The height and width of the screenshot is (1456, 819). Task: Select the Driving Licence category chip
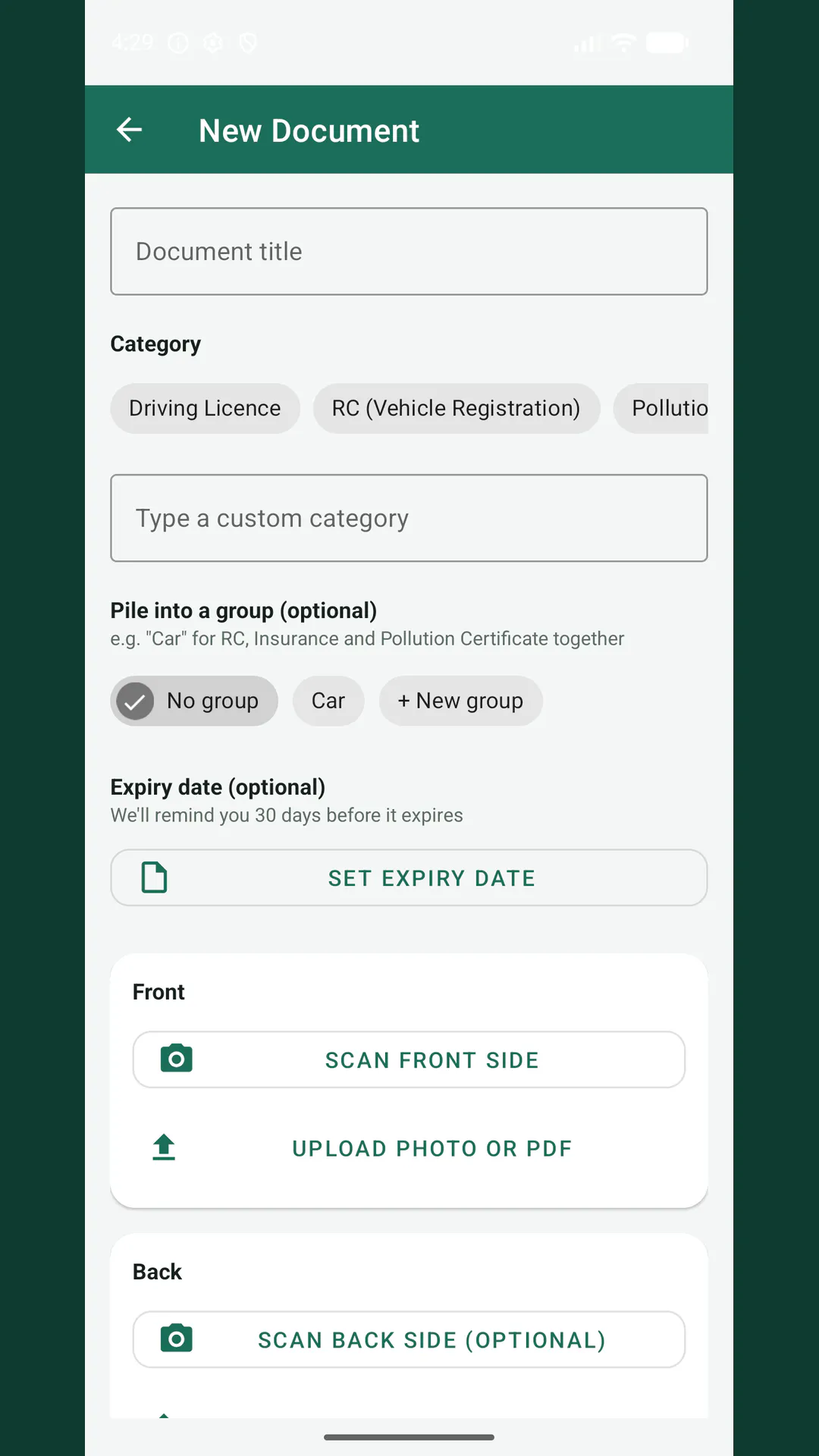tap(205, 408)
